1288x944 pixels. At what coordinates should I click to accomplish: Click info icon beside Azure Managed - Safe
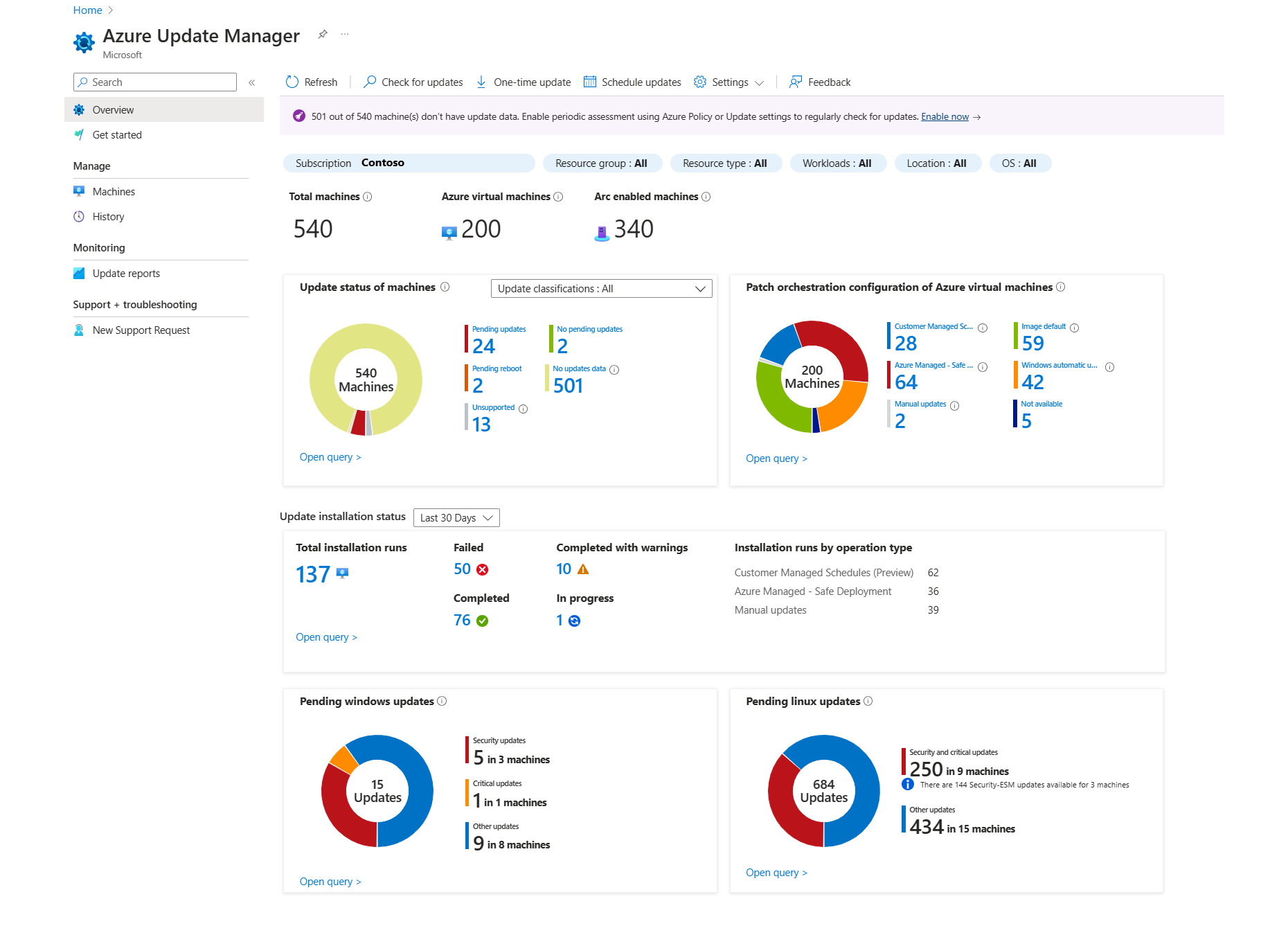pos(983,367)
